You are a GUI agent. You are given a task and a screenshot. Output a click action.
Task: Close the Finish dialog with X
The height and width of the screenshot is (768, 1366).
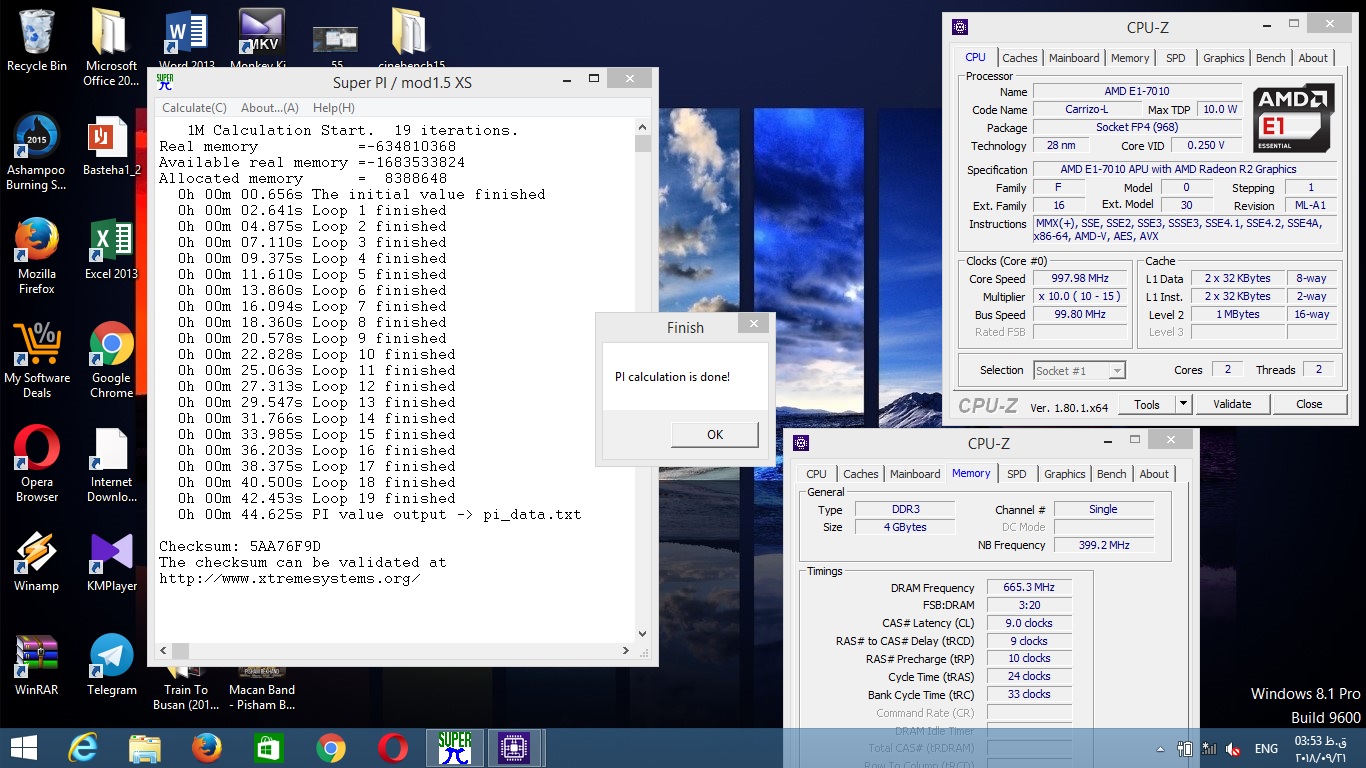click(x=755, y=323)
